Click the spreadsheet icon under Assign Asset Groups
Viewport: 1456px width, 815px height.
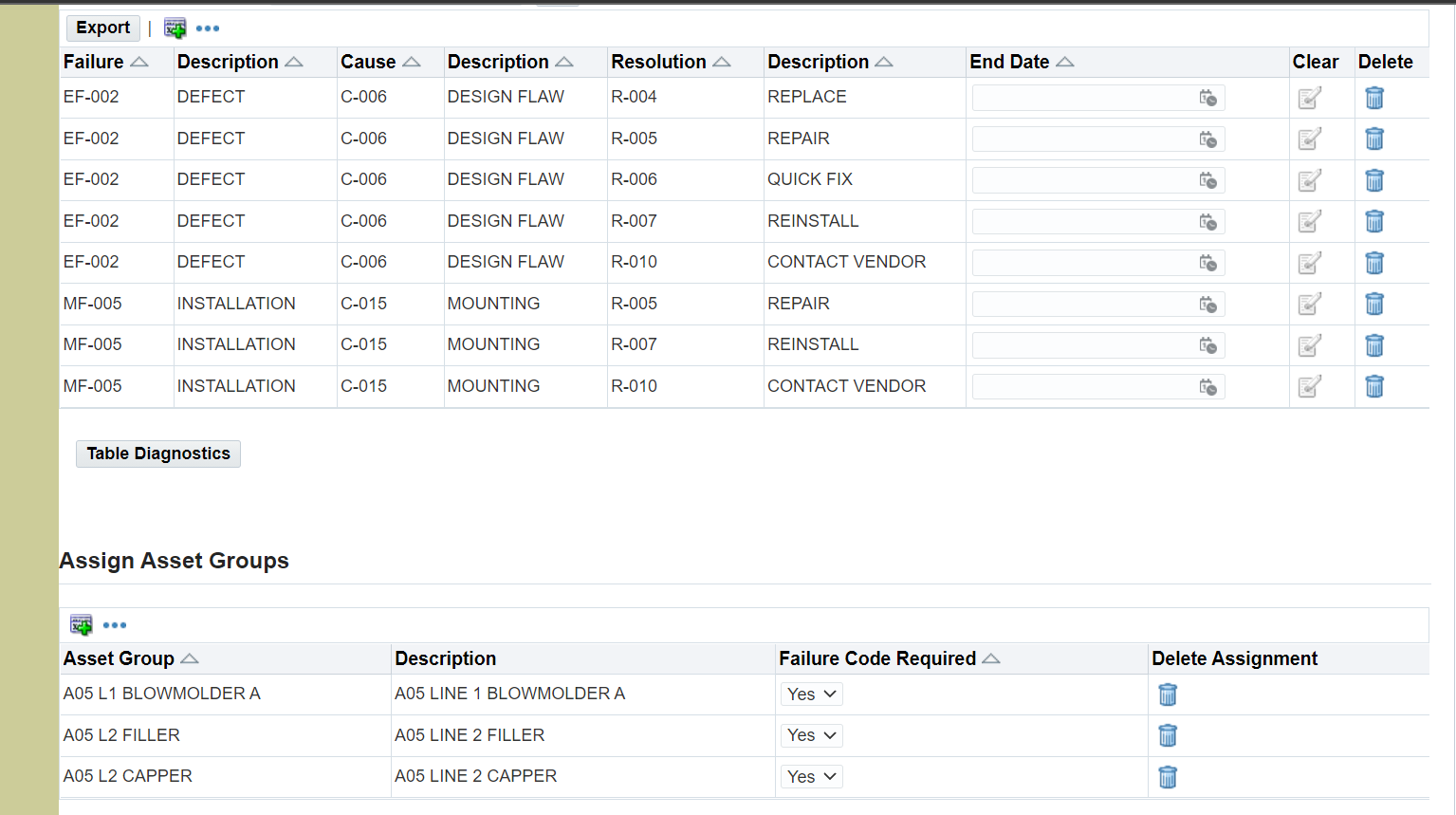pos(82,625)
